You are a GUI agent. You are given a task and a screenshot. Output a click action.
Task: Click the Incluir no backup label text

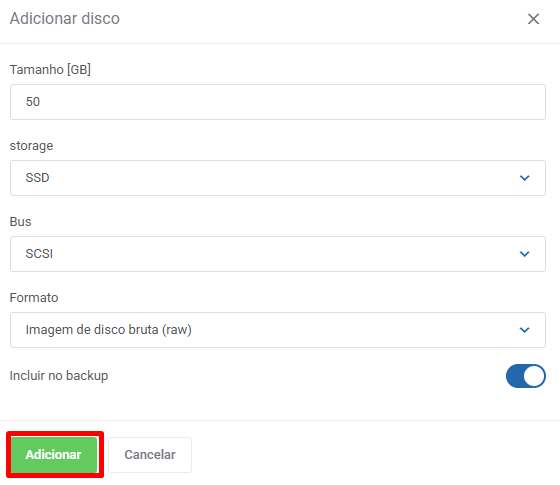pyautogui.click(x=59, y=376)
